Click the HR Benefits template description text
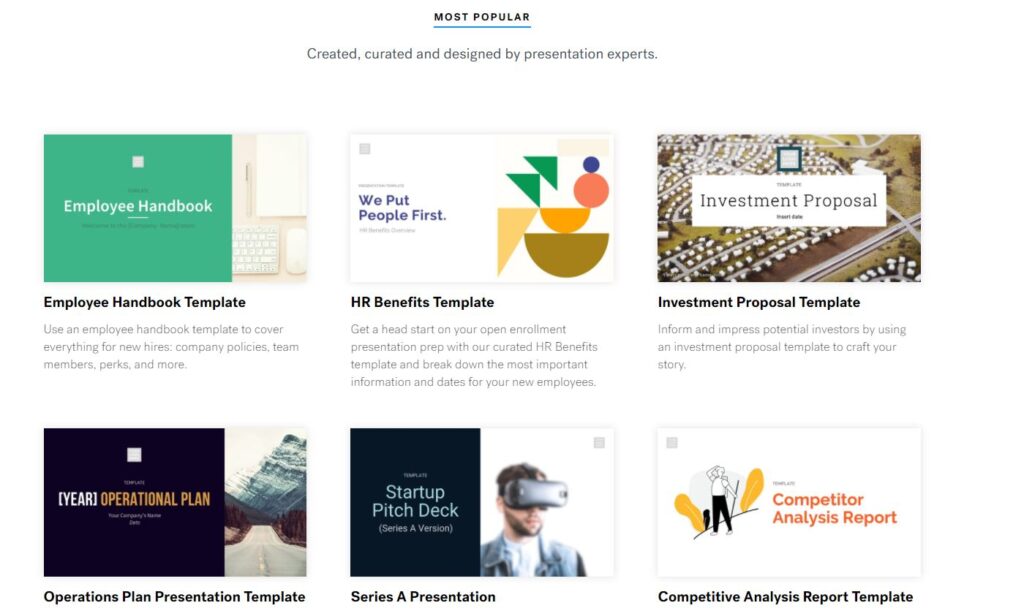The height and width of the screenshot is (611, 1024). tap(475, 356)
